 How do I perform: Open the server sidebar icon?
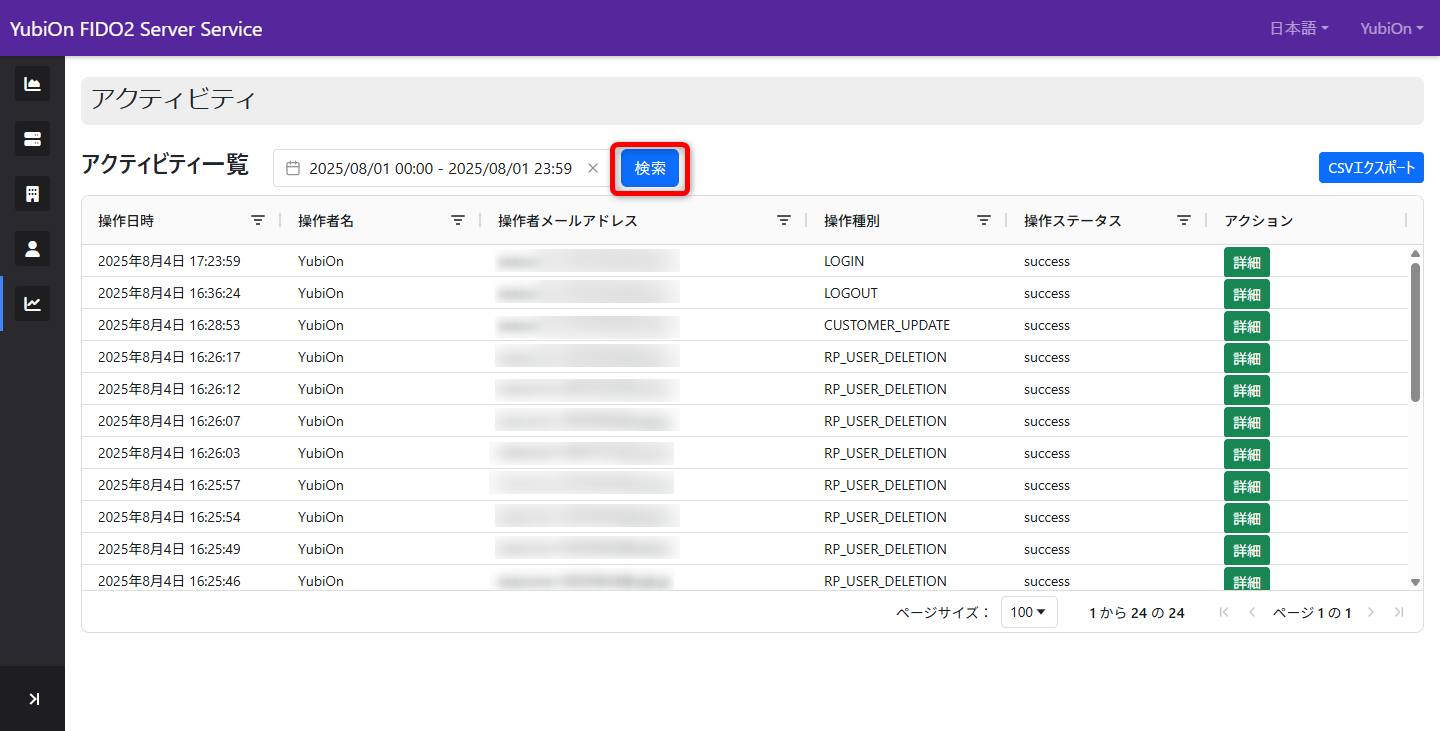(x=32, y=138)
